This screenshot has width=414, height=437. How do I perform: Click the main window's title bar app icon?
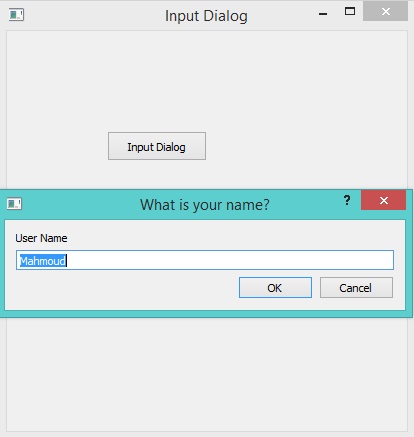click(16, 14)
